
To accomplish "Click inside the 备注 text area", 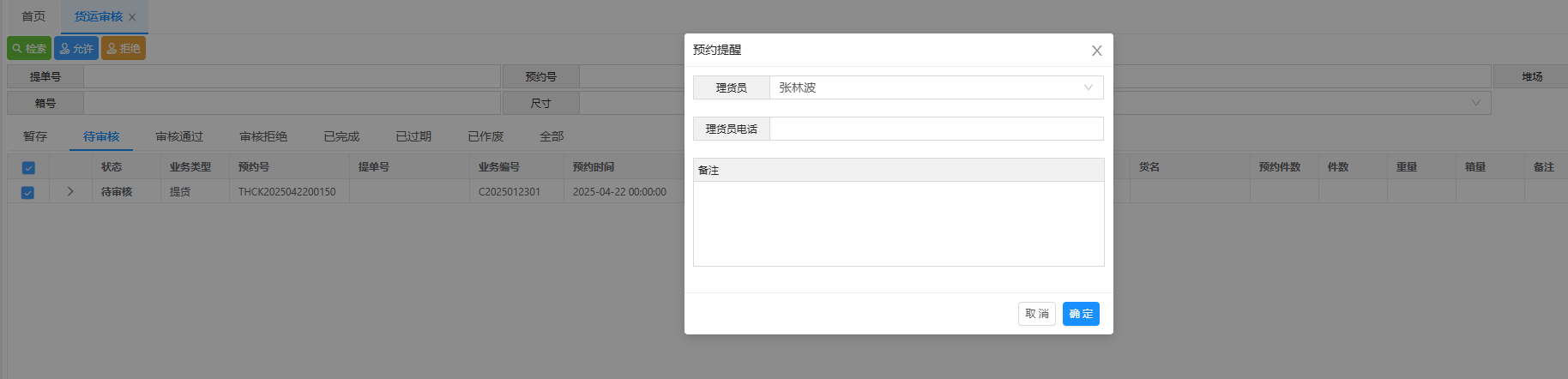I will (898, 223).
